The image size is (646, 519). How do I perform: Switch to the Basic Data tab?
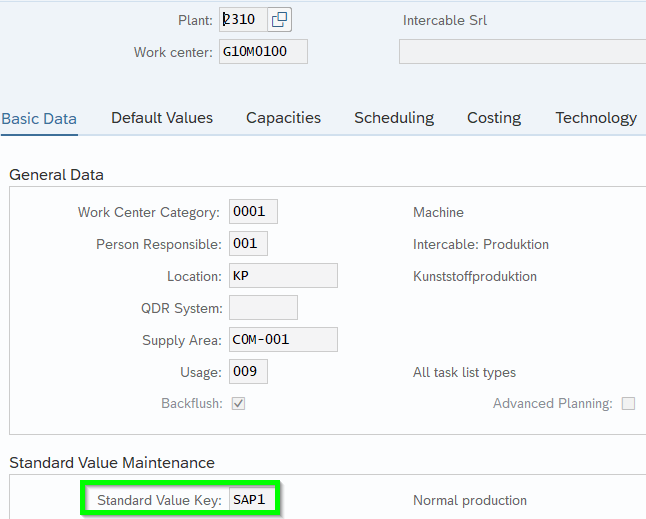point(39,118)
